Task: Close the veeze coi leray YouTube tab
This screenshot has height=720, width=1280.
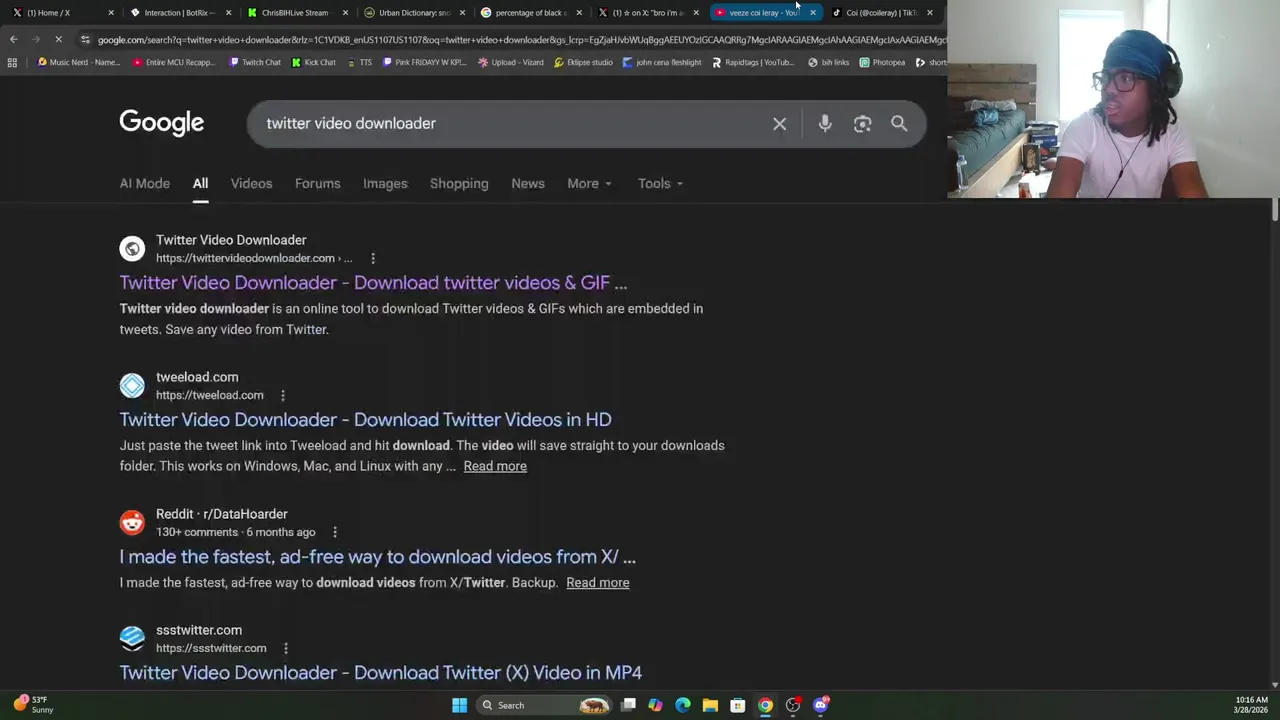Action: tap(812, 12)
